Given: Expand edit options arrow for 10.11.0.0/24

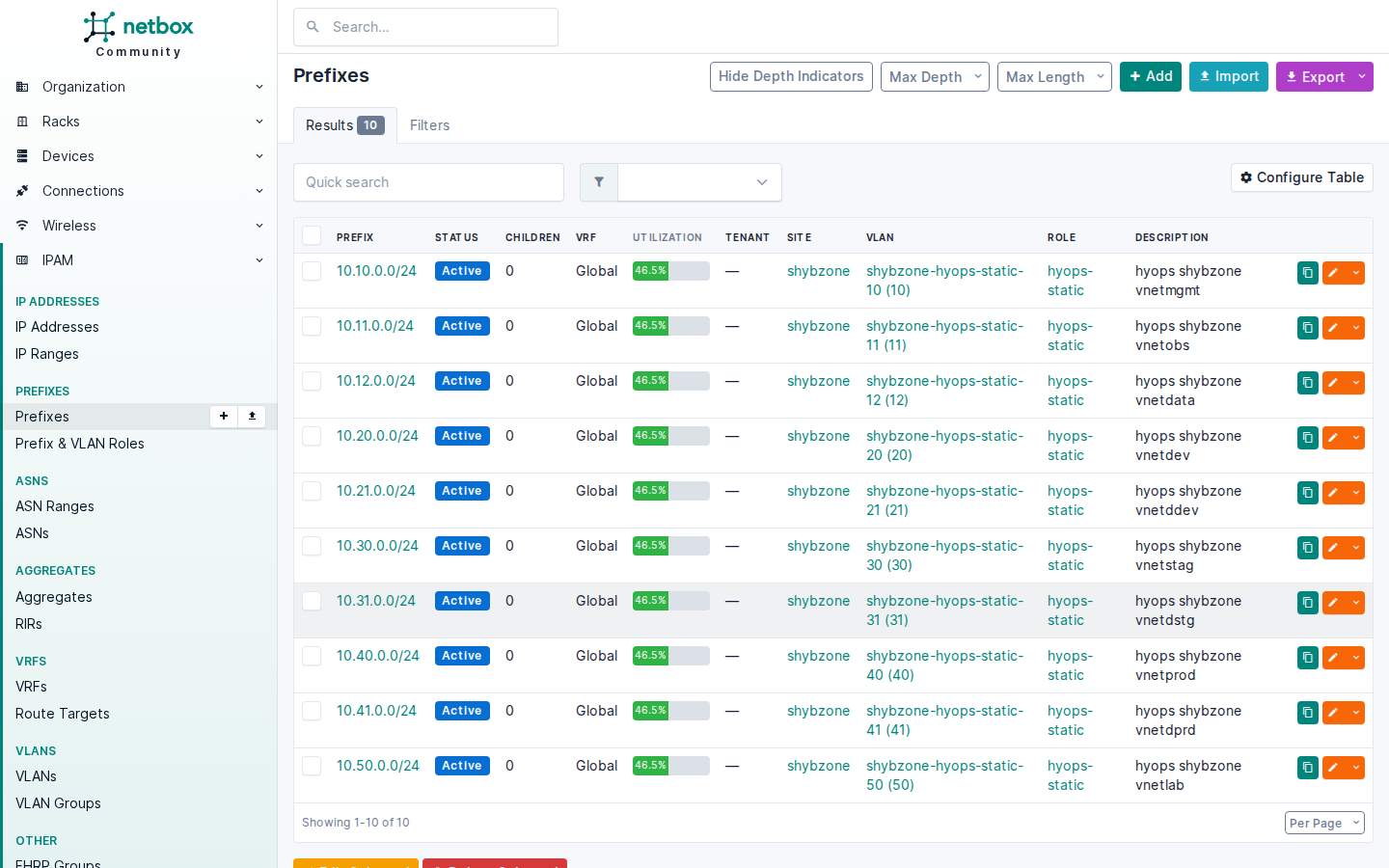Looking at the screenshot, I should coord(1356,328).
